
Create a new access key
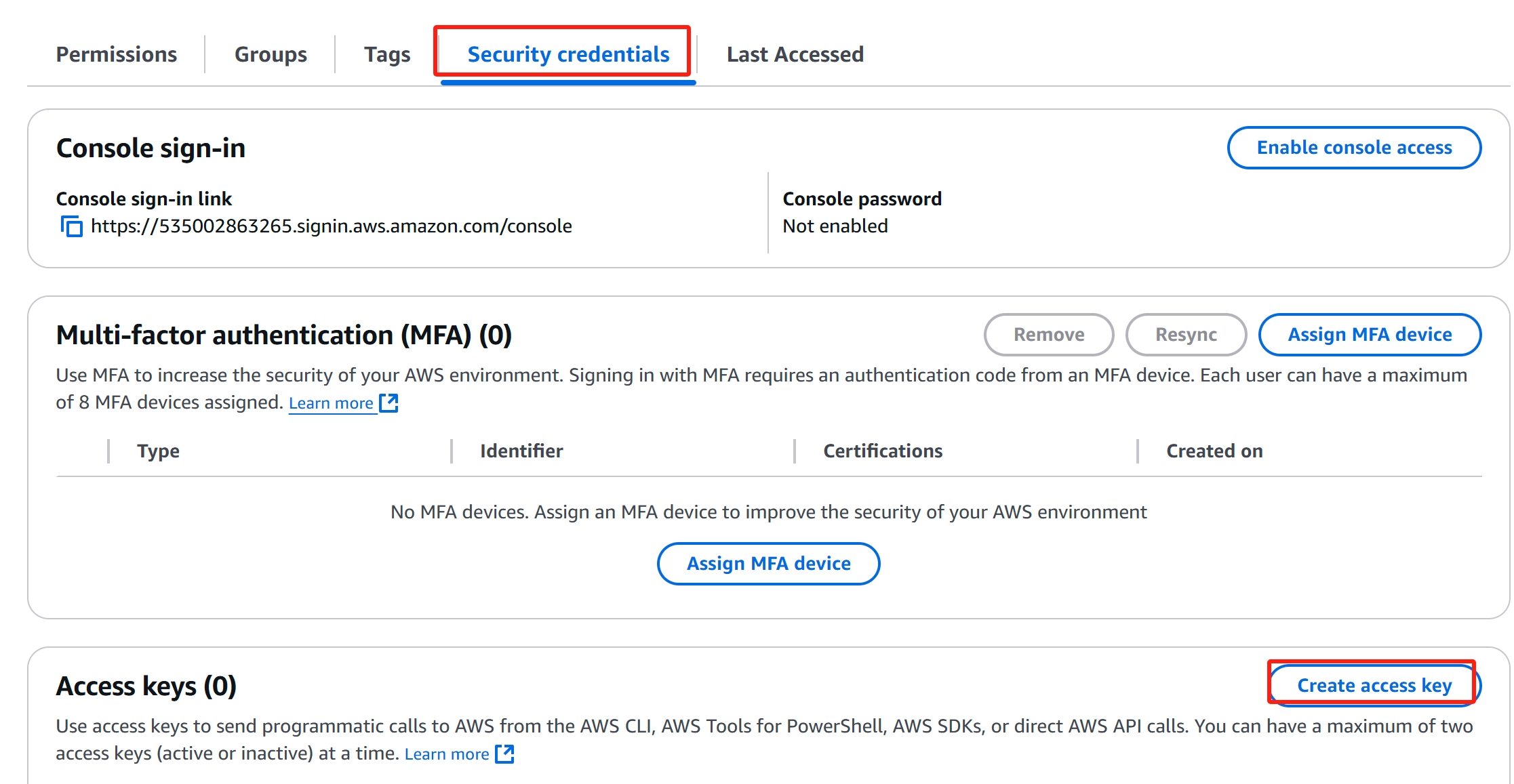[1374, 686]
